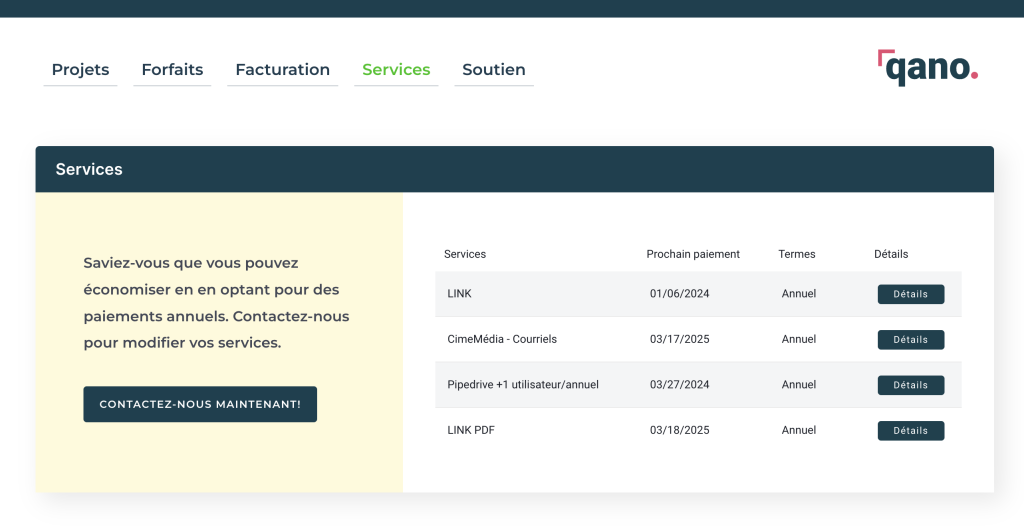Select the Pipedrive +1 utilisateur/annuel service name
Screen dimensions: 1024x530
point(523,384)
